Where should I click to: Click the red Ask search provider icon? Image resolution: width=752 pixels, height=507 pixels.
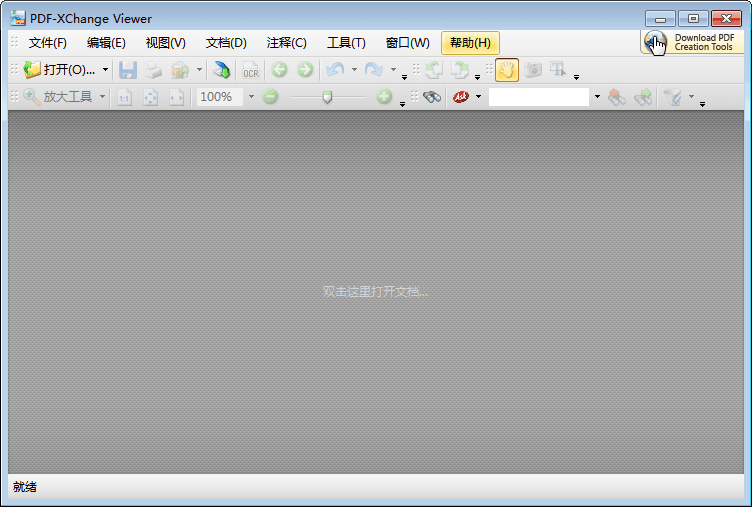point(461,97)
